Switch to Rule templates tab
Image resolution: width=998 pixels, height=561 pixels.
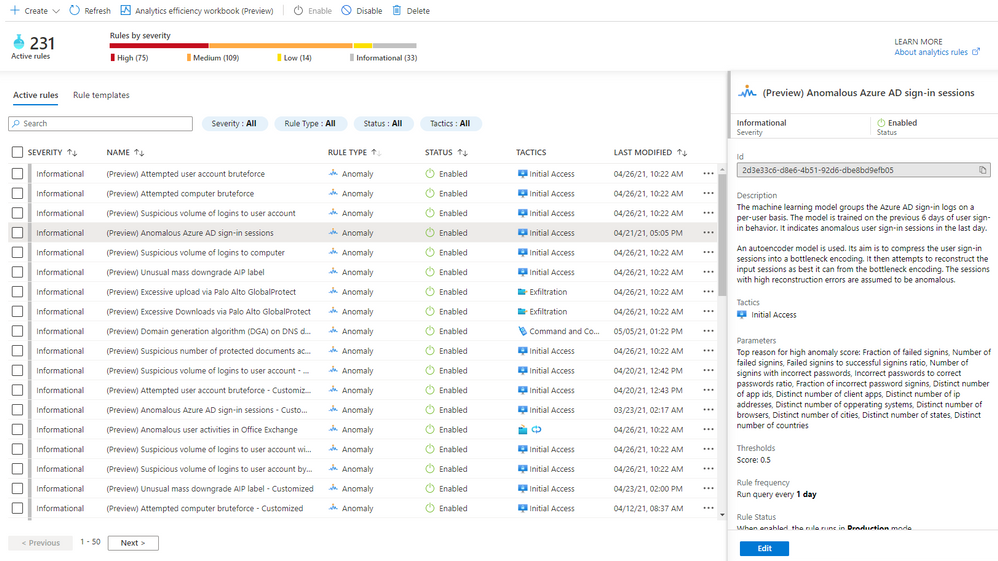(x=101, y=95)
